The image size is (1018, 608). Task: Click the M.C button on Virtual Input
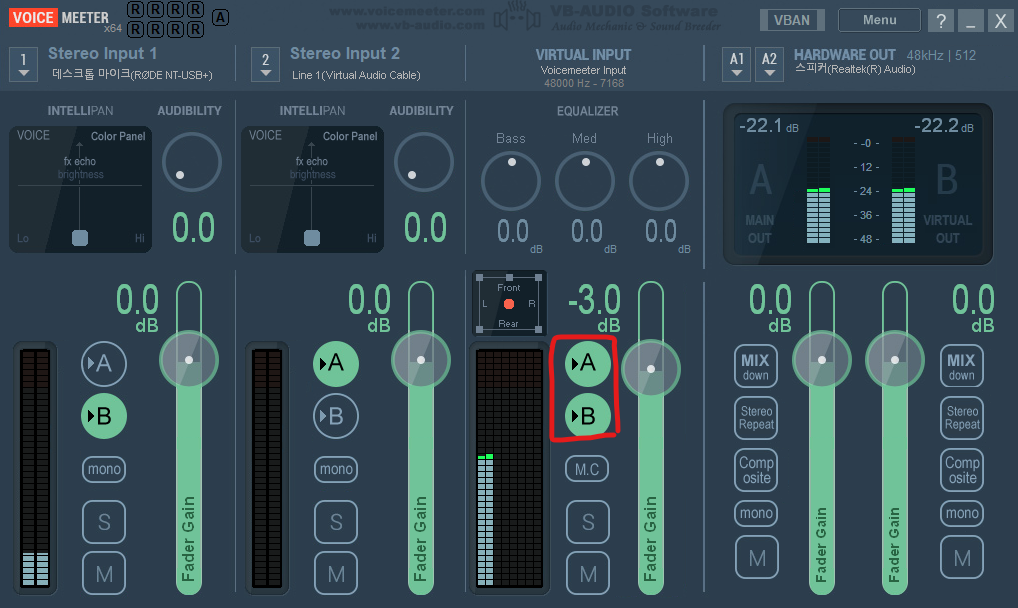(588, 469)
